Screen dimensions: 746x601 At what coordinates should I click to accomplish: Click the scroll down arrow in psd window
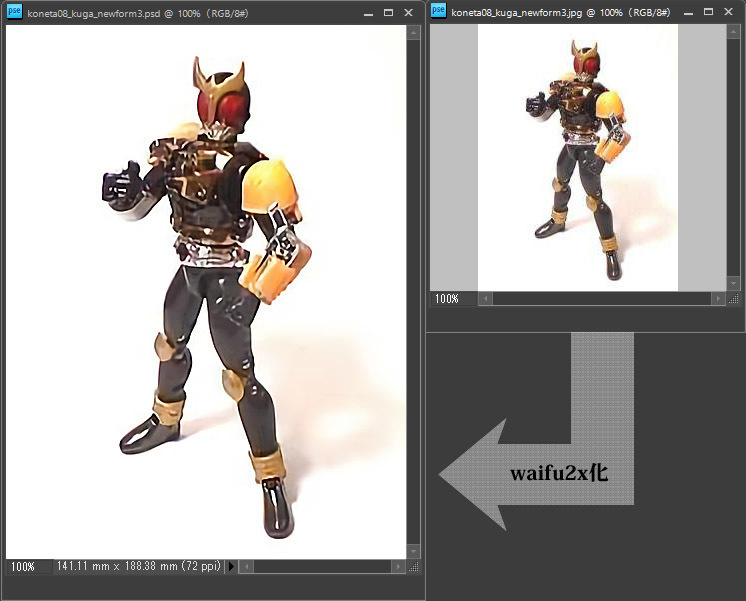413,552
